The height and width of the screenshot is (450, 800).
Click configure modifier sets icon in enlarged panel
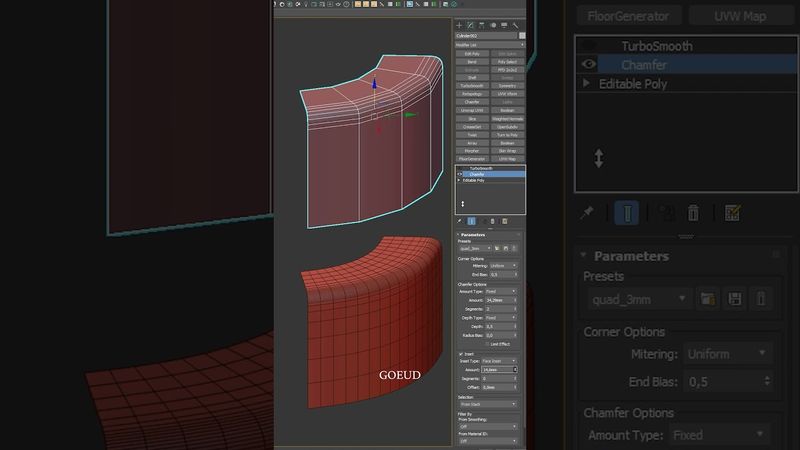tap(732, 213)
